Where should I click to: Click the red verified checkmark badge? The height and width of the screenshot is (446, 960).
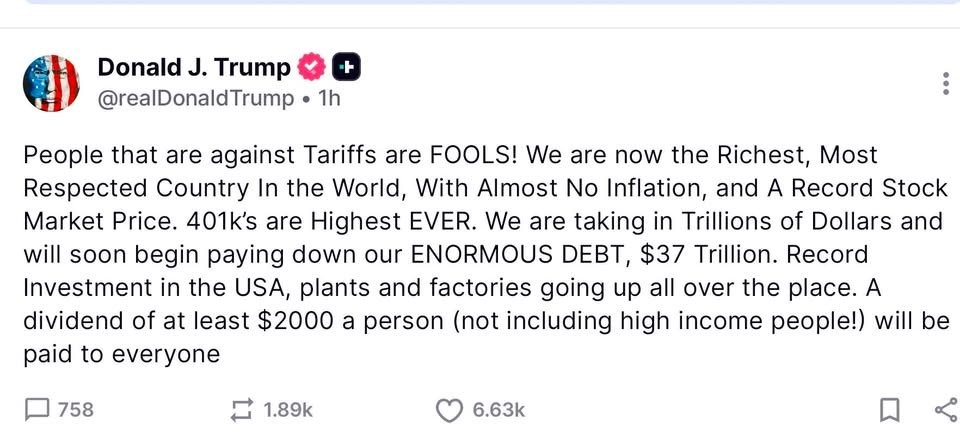[312, 68]
